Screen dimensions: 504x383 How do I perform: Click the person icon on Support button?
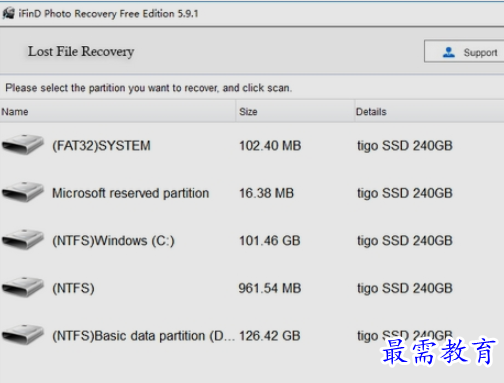pyautogui.click(x=449, y=52)
